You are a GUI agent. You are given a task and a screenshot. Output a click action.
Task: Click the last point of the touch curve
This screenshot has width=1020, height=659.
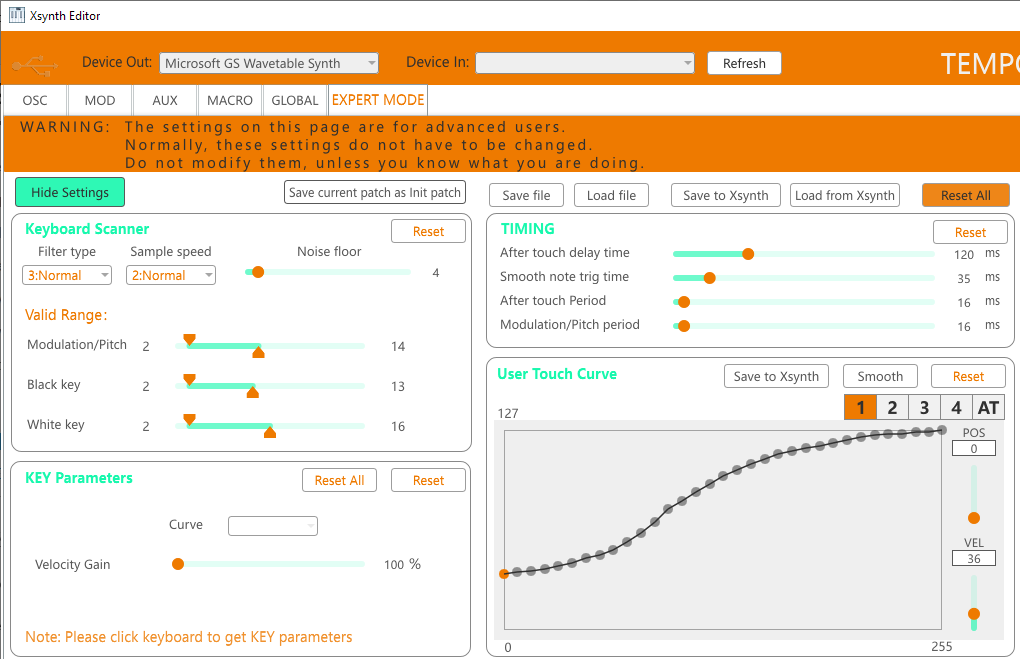[942, 430]
